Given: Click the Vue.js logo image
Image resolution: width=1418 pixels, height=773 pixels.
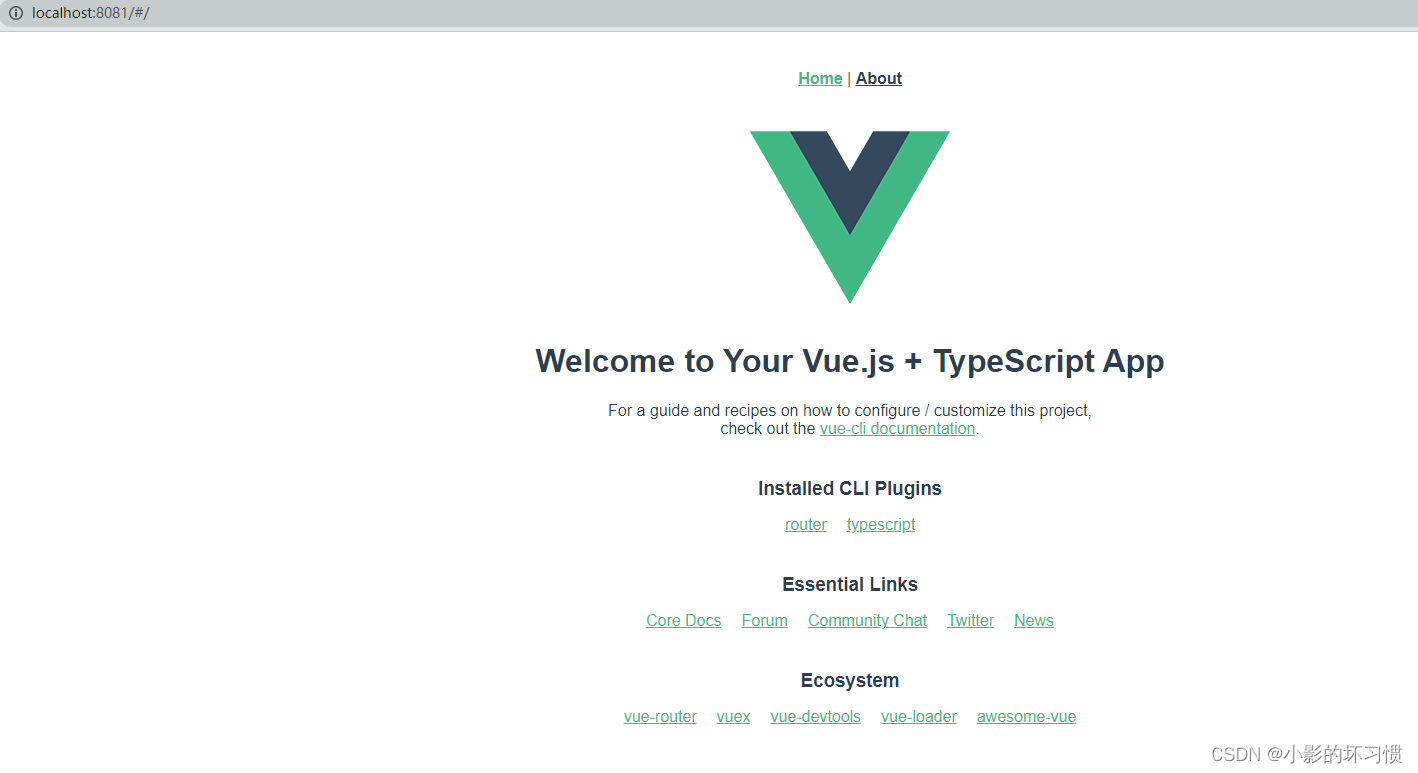Looking at the screenshot, I should pyautogui.click(x=849, y=215).
